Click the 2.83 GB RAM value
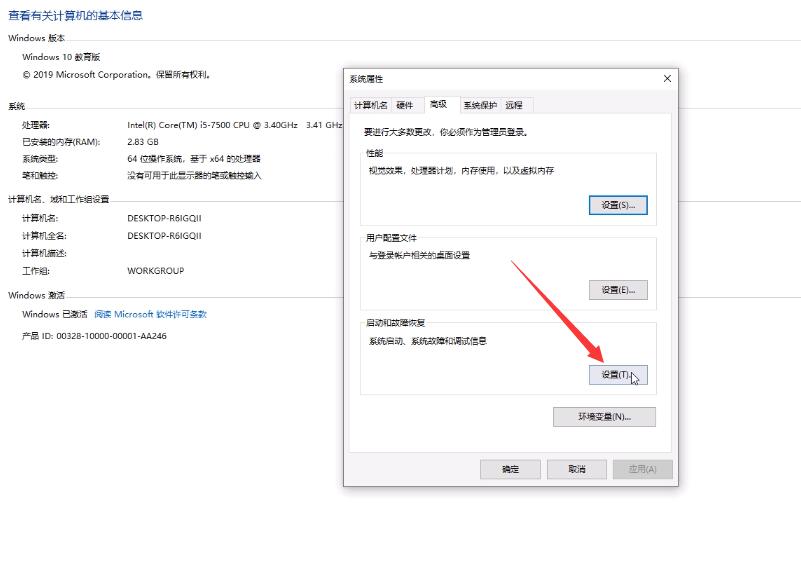801x573 pixels. [x=143, y=142]
